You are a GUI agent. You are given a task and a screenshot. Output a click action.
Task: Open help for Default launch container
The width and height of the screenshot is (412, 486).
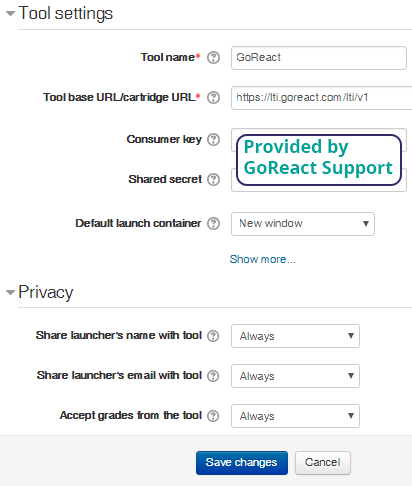point(213,223)
